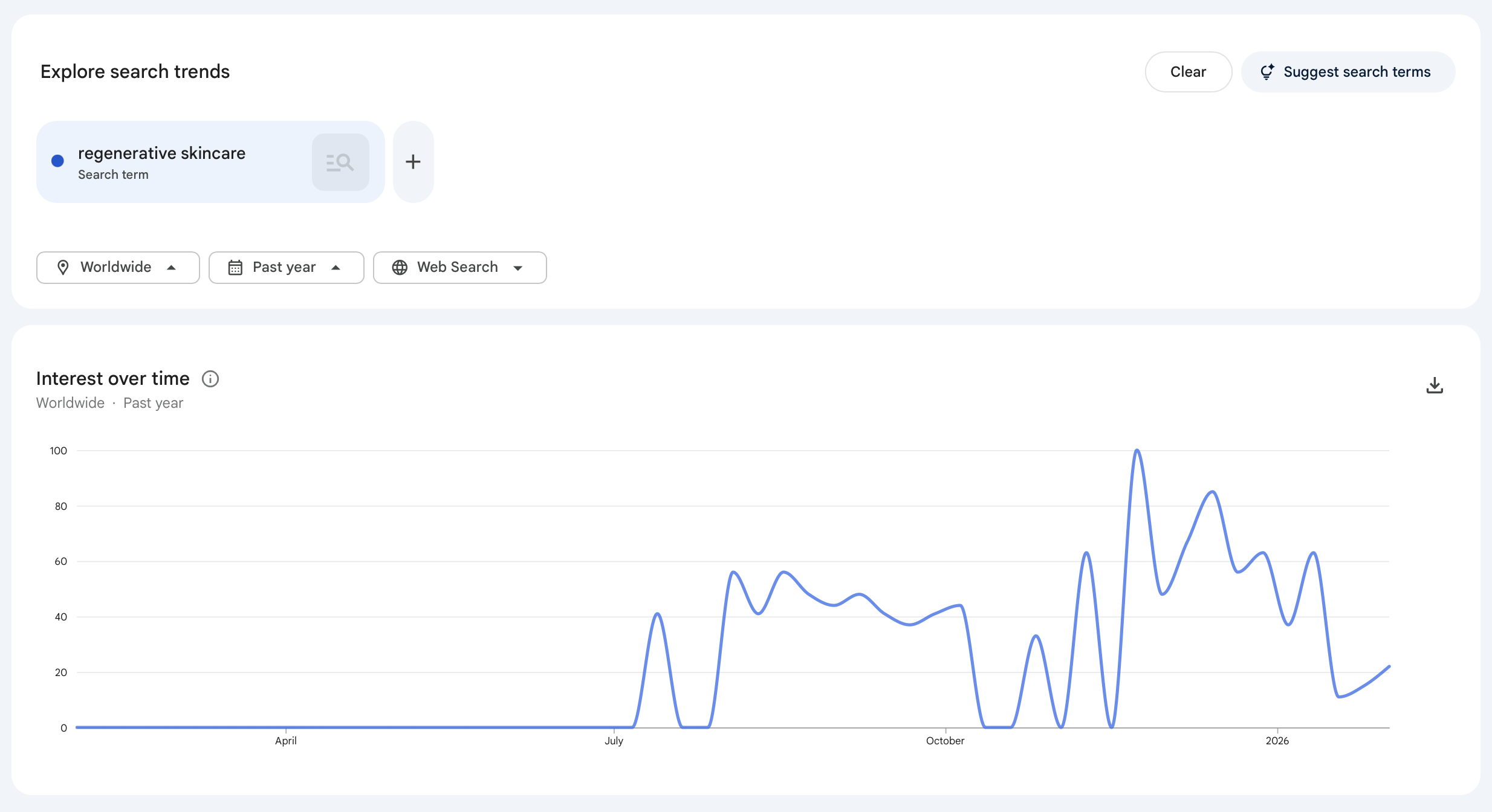Open the Interest over time info tooltip
Image resolution: width=1492 pixels, height=812 pixels.
[x=210, y=379]
